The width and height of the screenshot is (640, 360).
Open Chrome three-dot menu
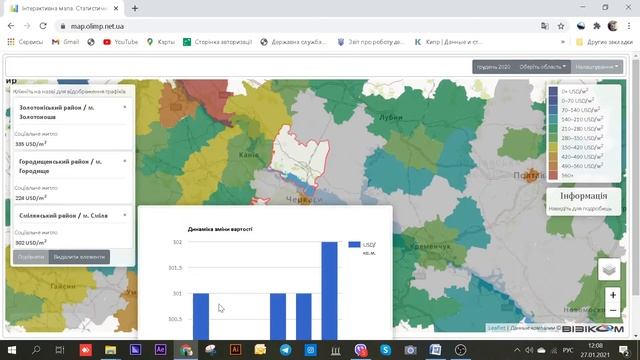(629, 26)
